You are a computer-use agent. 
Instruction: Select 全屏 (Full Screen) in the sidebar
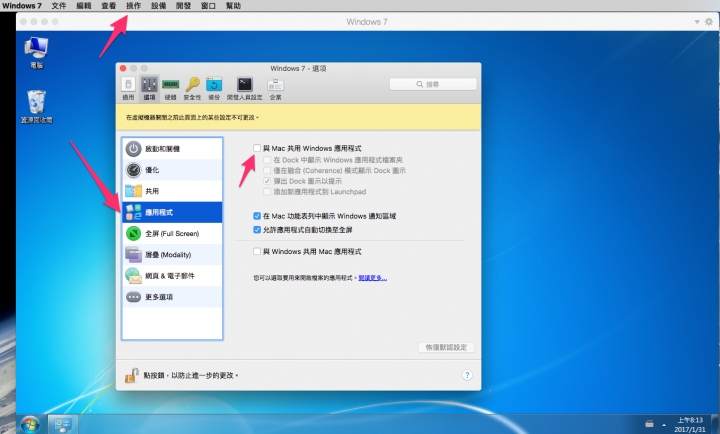(x=172, y=233)
